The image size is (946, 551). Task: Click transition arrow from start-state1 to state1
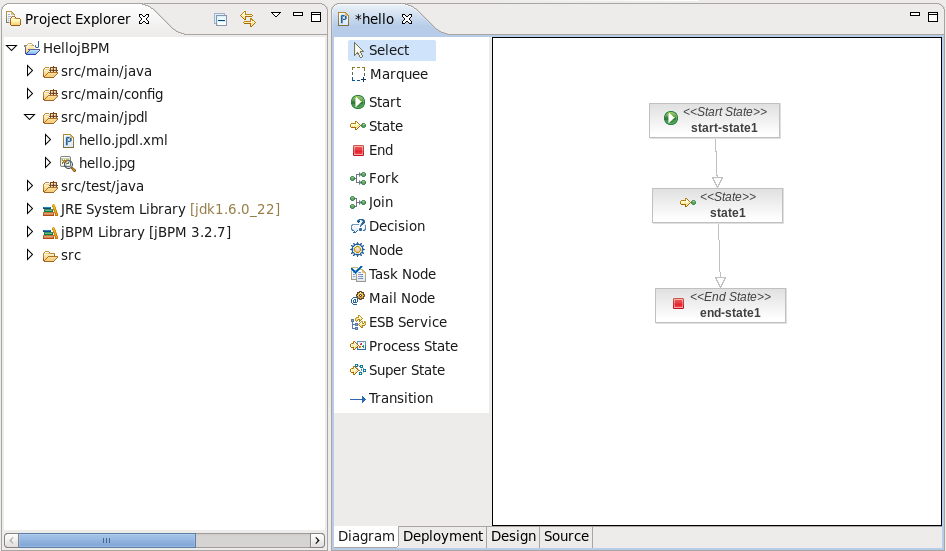coord(717,163)
